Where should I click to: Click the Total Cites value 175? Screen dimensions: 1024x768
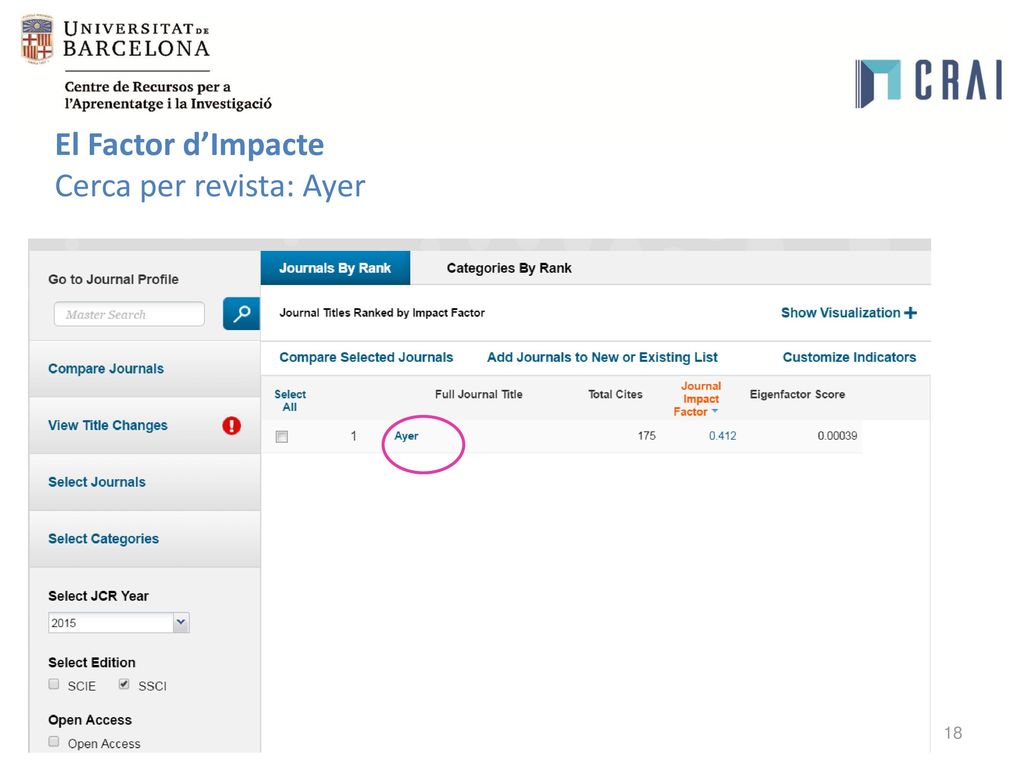click(647, 436)
